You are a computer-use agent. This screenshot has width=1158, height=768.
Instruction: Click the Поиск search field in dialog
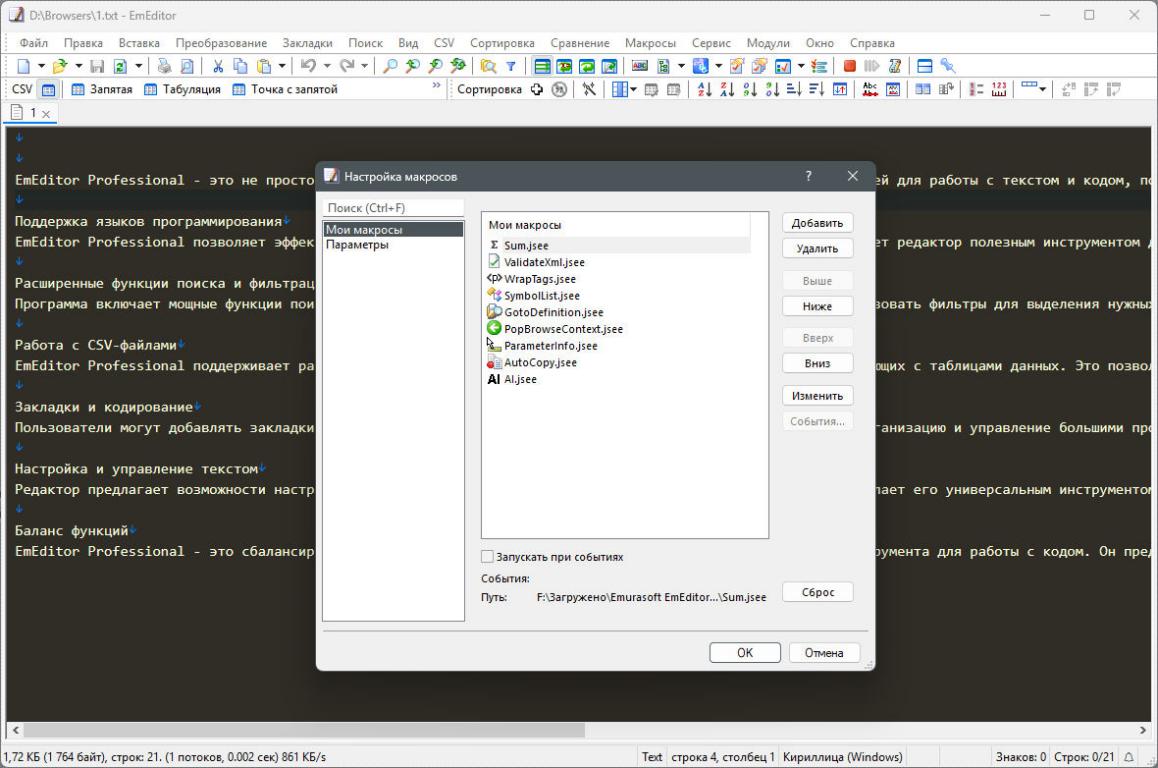click(393, 208)
